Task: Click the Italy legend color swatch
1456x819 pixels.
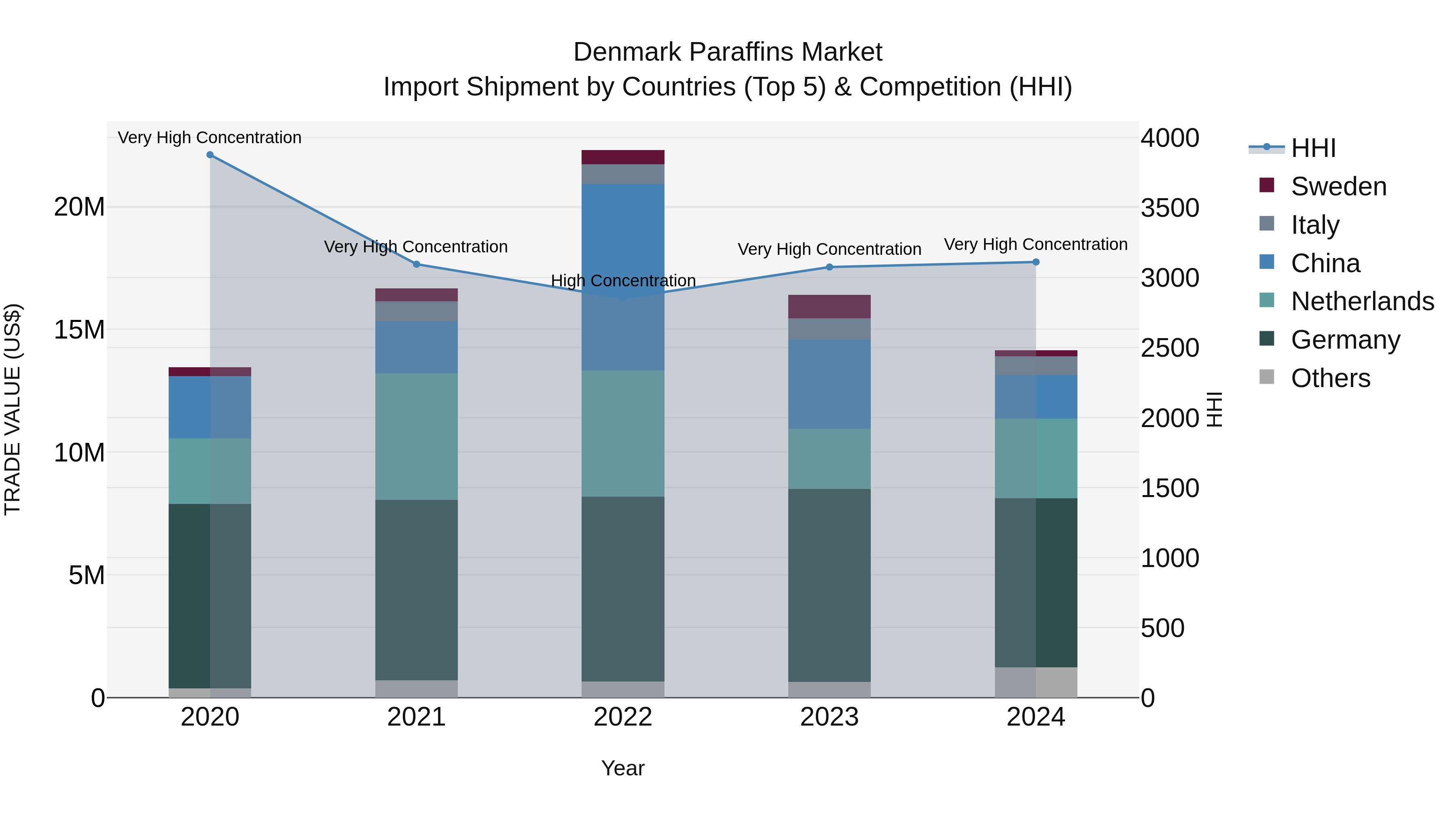Action: [x=1267, y=223]
